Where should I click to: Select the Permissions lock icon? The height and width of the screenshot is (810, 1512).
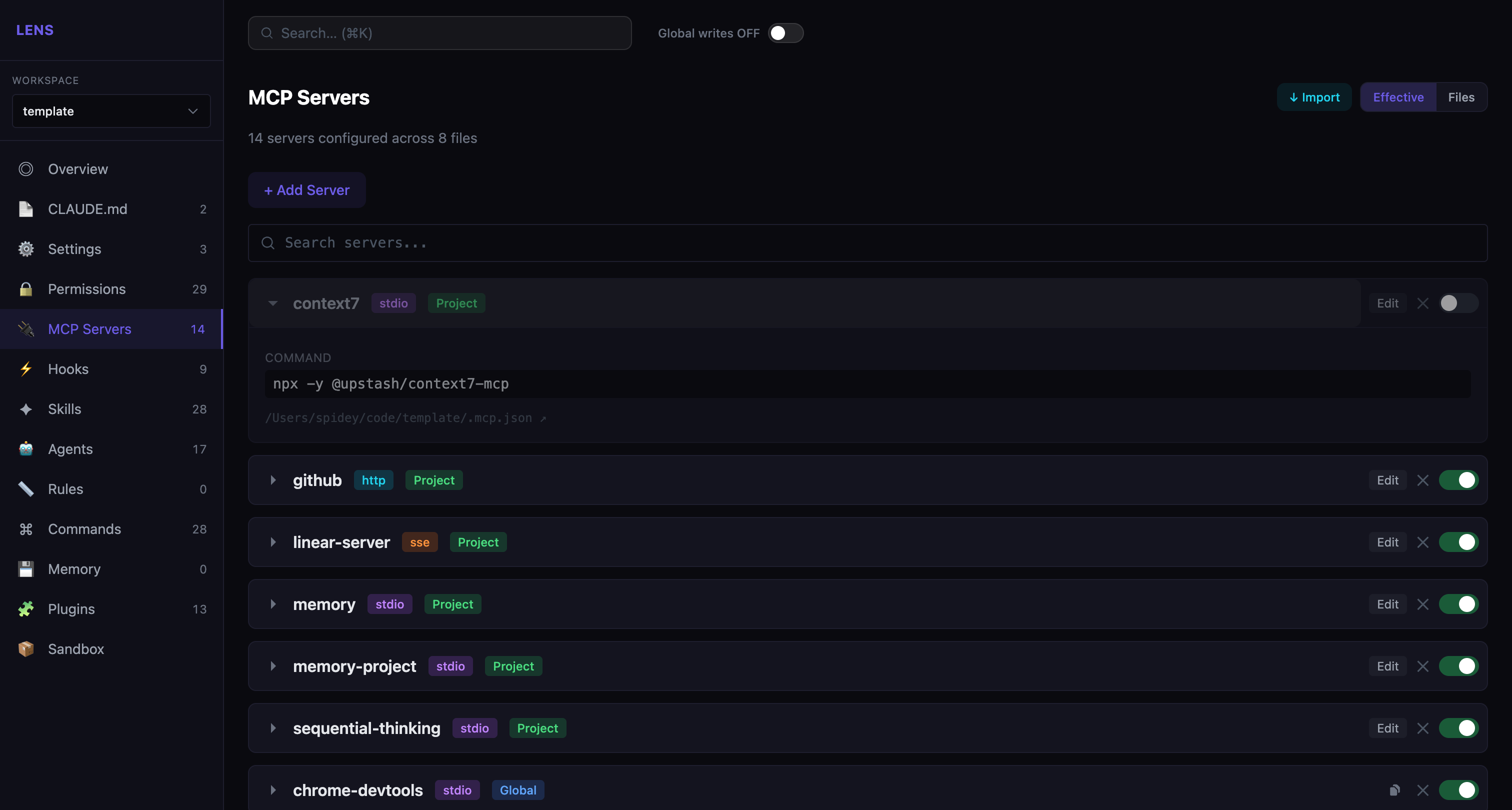(x=26, y=289)
